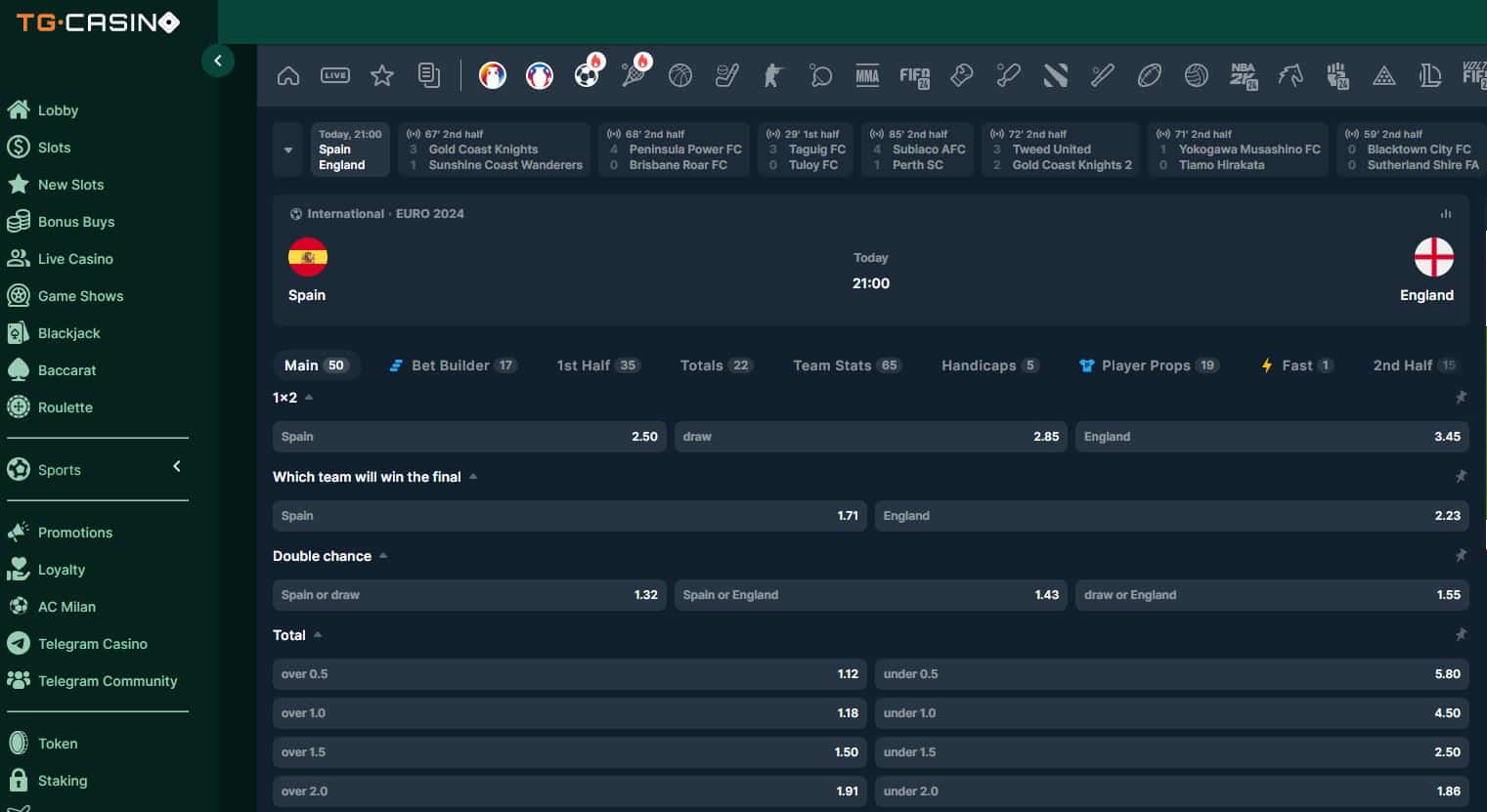Open Telegram Casino link
1487x812 pixels.
pos(76,644)
